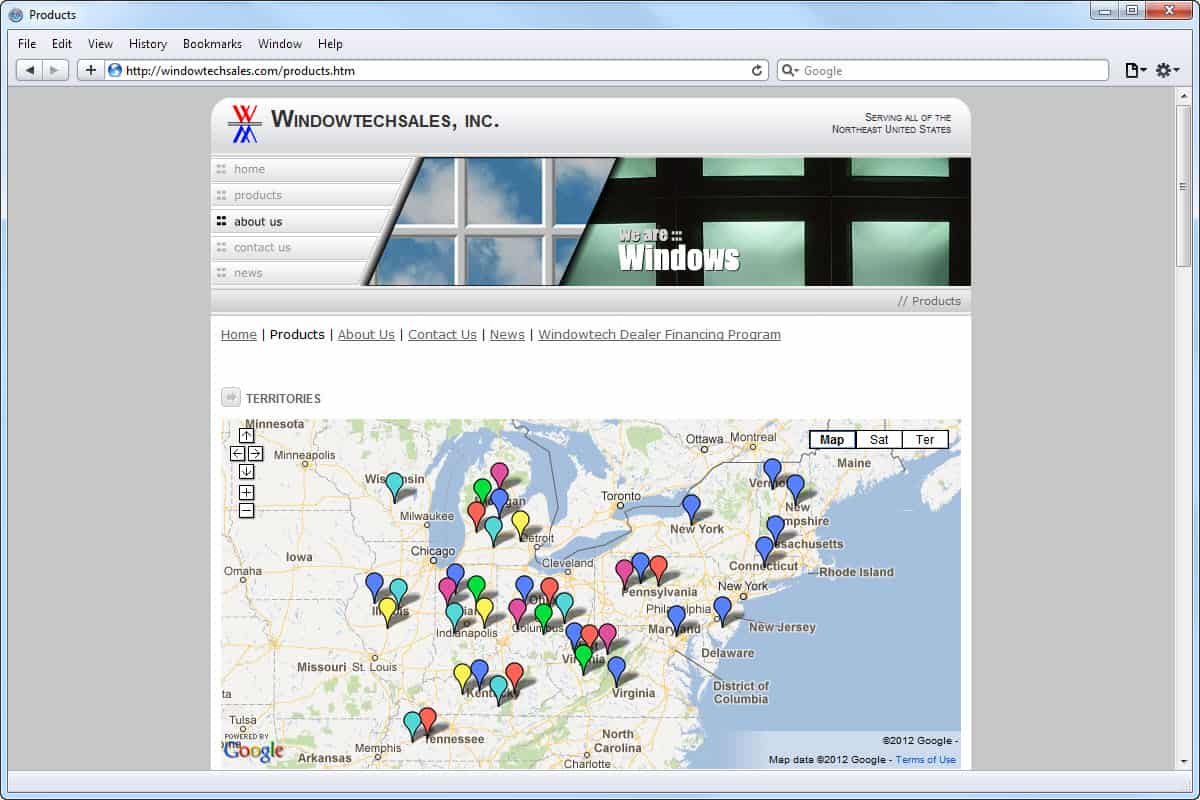The width and height of the screenshot is (1200, 800).
Task: Click the pink marker in Pennsylvania
Action: point(625,572)
